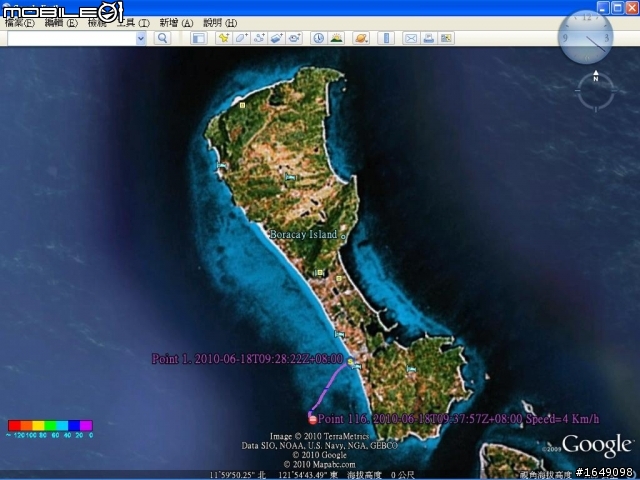Click the 'Point 116' Speed=4 Km/h label
This screenshot has width=640, height=480.
(x=458, y=419)
